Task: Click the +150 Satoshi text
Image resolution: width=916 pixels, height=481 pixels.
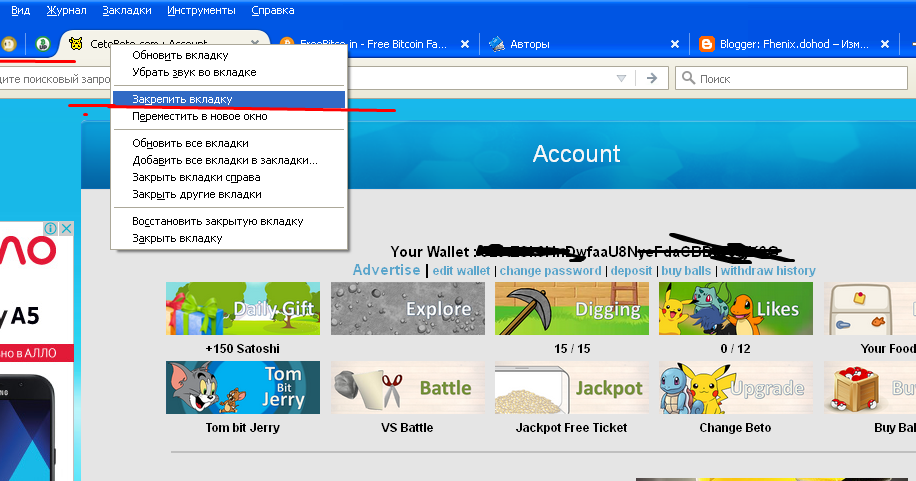Action: pyautogui.click(x=242, y=349)
